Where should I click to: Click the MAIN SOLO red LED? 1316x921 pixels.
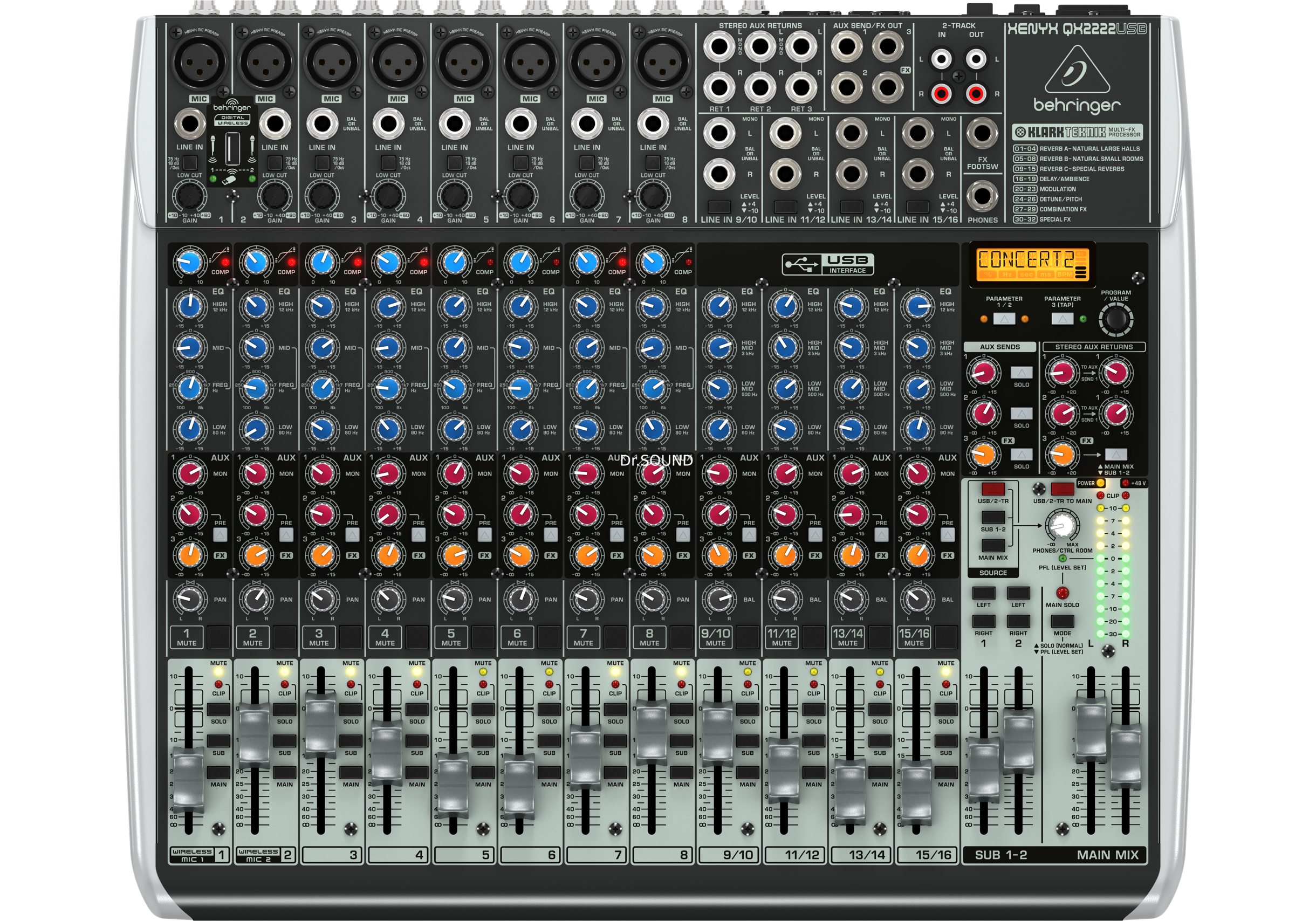coord(1062,593)
